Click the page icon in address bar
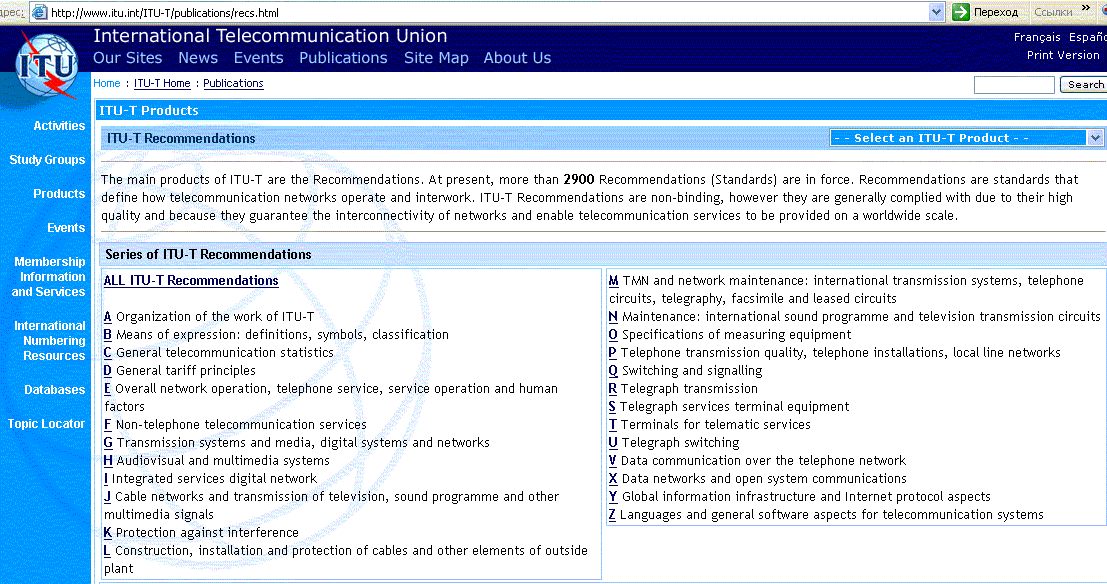The height and width of the screenshot is (584, 1107). [40, 12]
